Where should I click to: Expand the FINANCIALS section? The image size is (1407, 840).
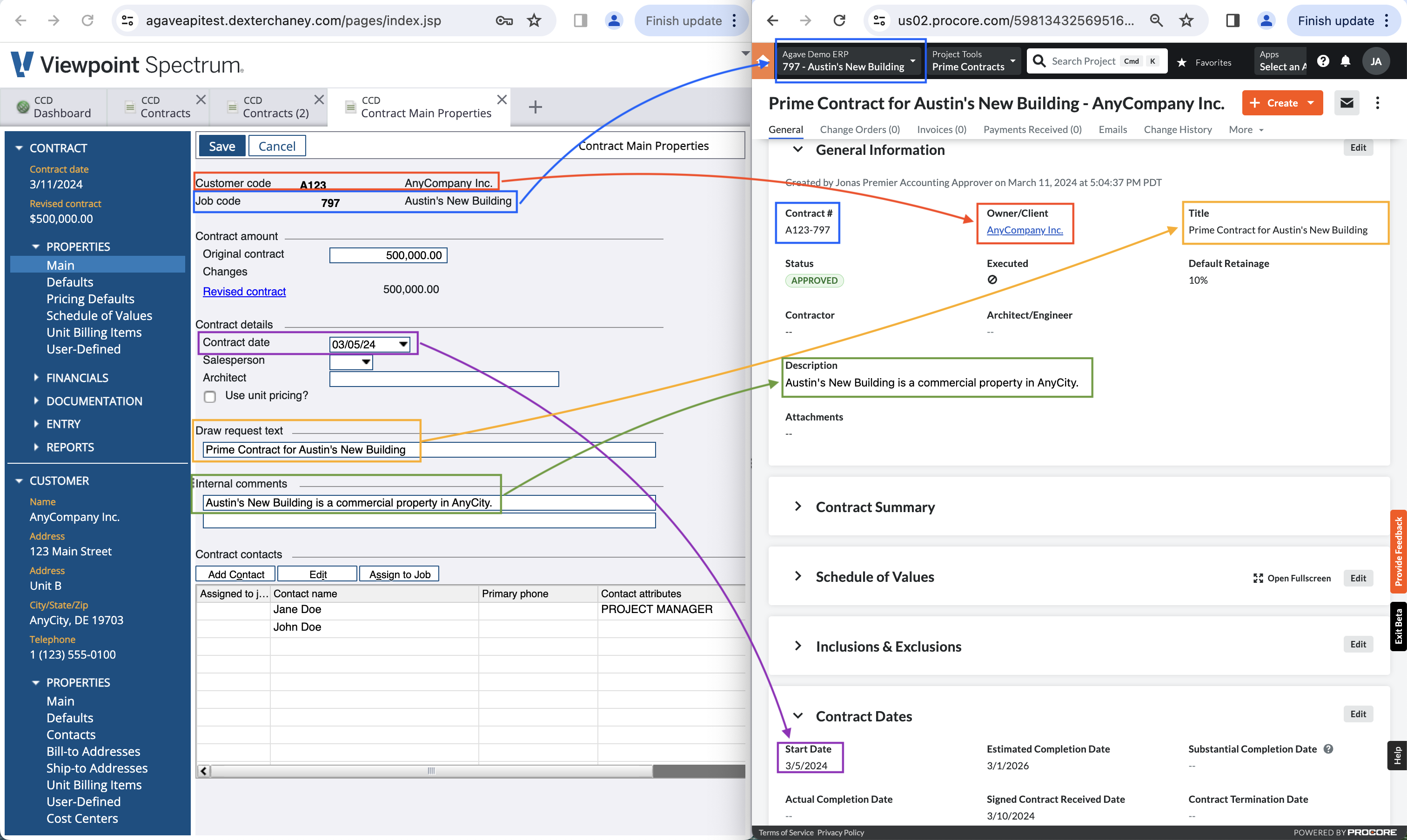pyautogui.click(x=36, y=377)
